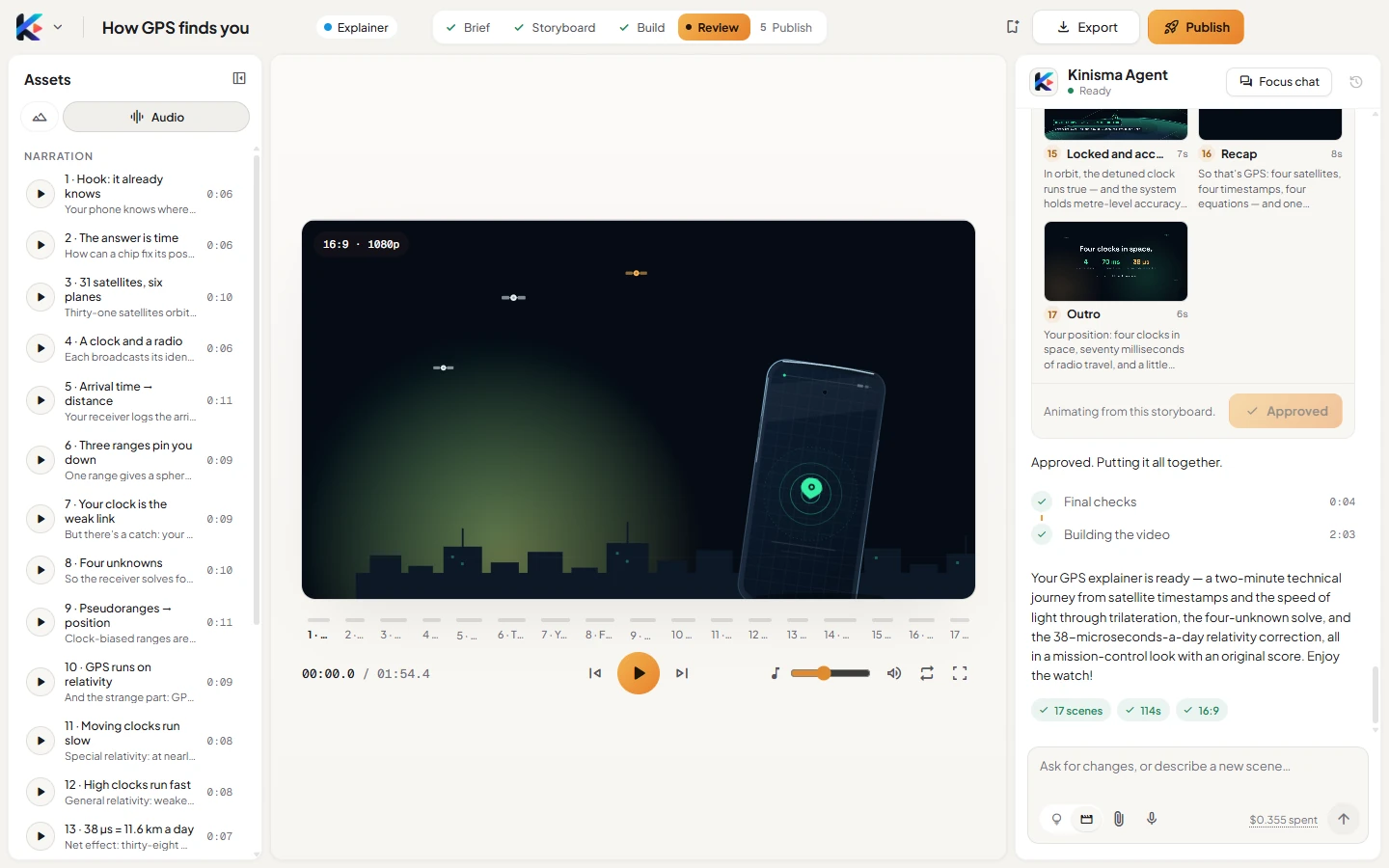Go to the Build step
The width and height of the screenshot is (1389, 868).
pyautogui.click(x=642, y=27)
